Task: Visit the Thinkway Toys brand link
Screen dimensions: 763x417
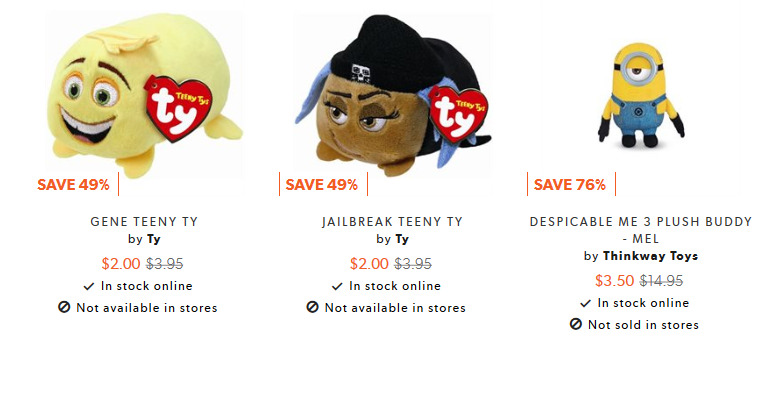Action: (650, 256)
